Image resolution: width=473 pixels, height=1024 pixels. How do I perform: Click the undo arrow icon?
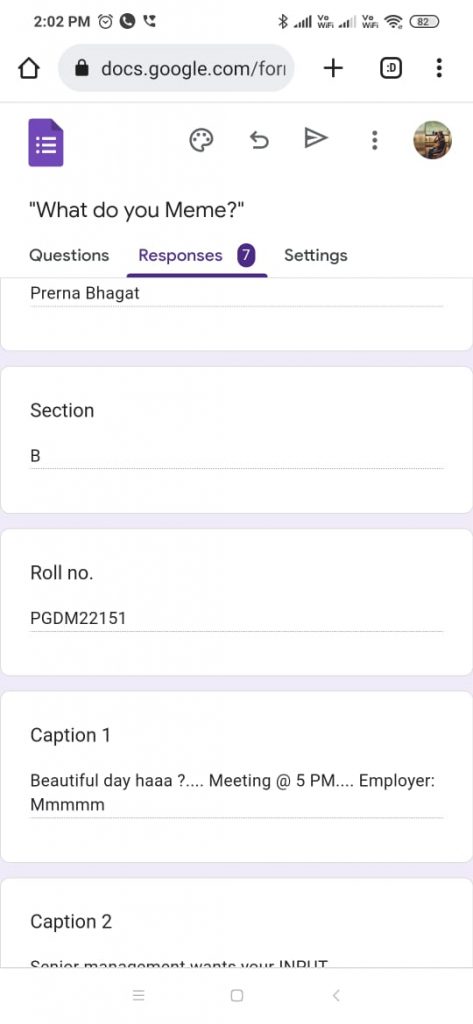point(259,140)
